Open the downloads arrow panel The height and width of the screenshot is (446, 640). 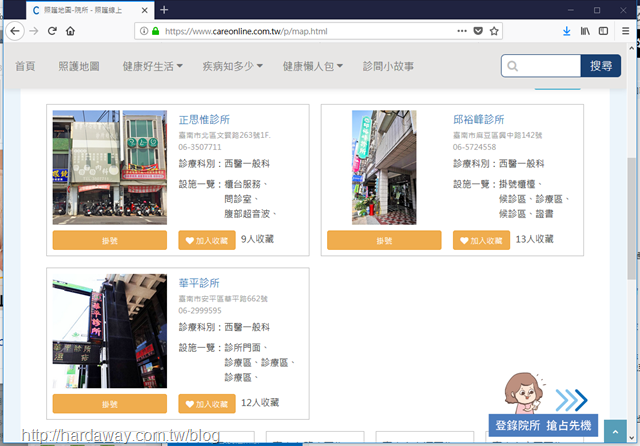(567, 31)
